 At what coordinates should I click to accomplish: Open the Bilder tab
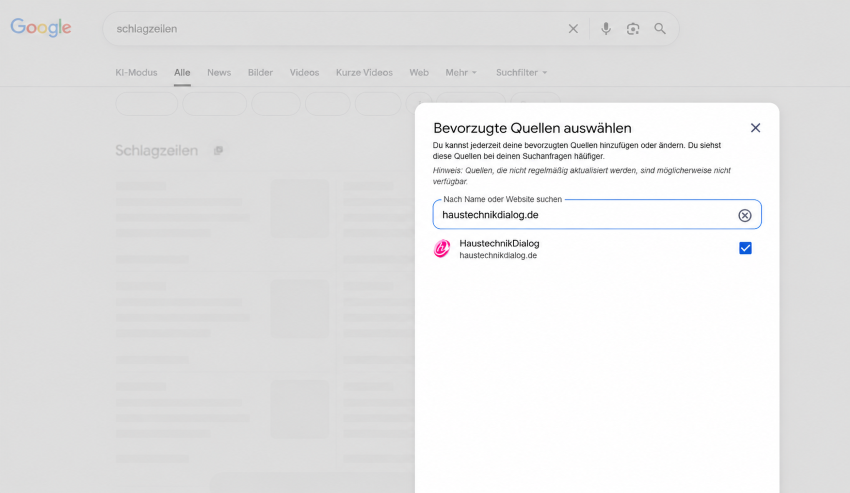(260, 73)
